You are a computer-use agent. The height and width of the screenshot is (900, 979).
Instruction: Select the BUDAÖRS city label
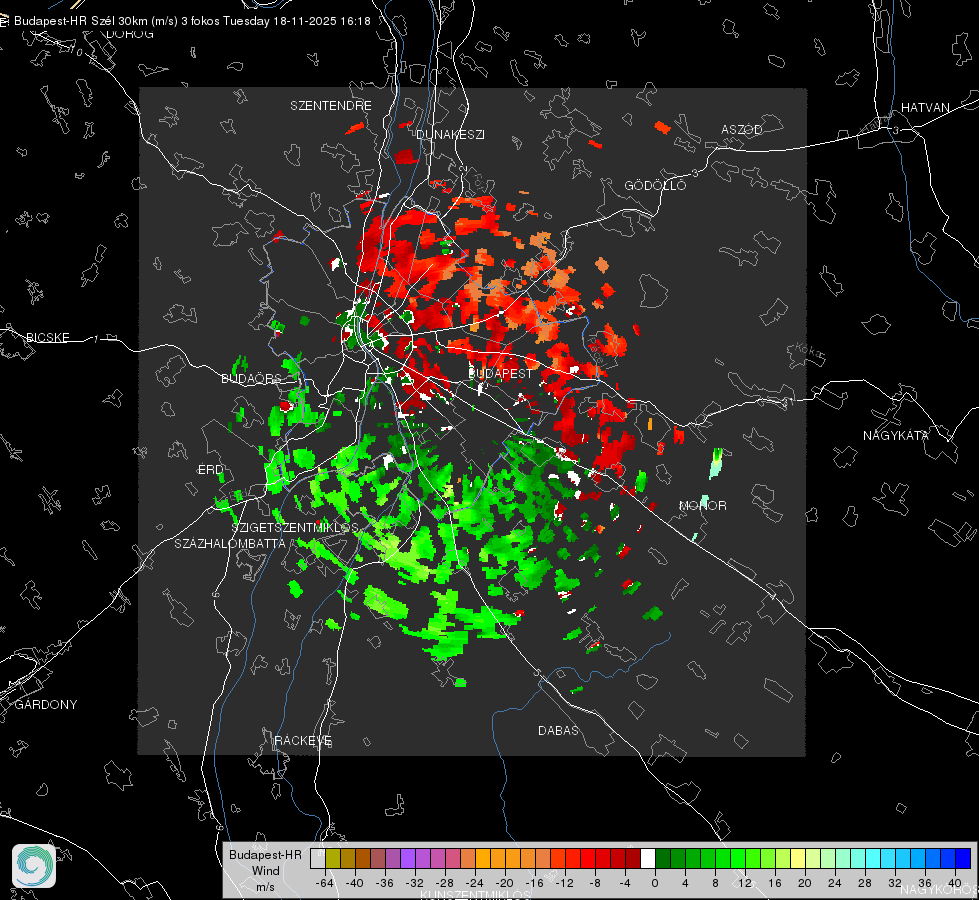252,378
